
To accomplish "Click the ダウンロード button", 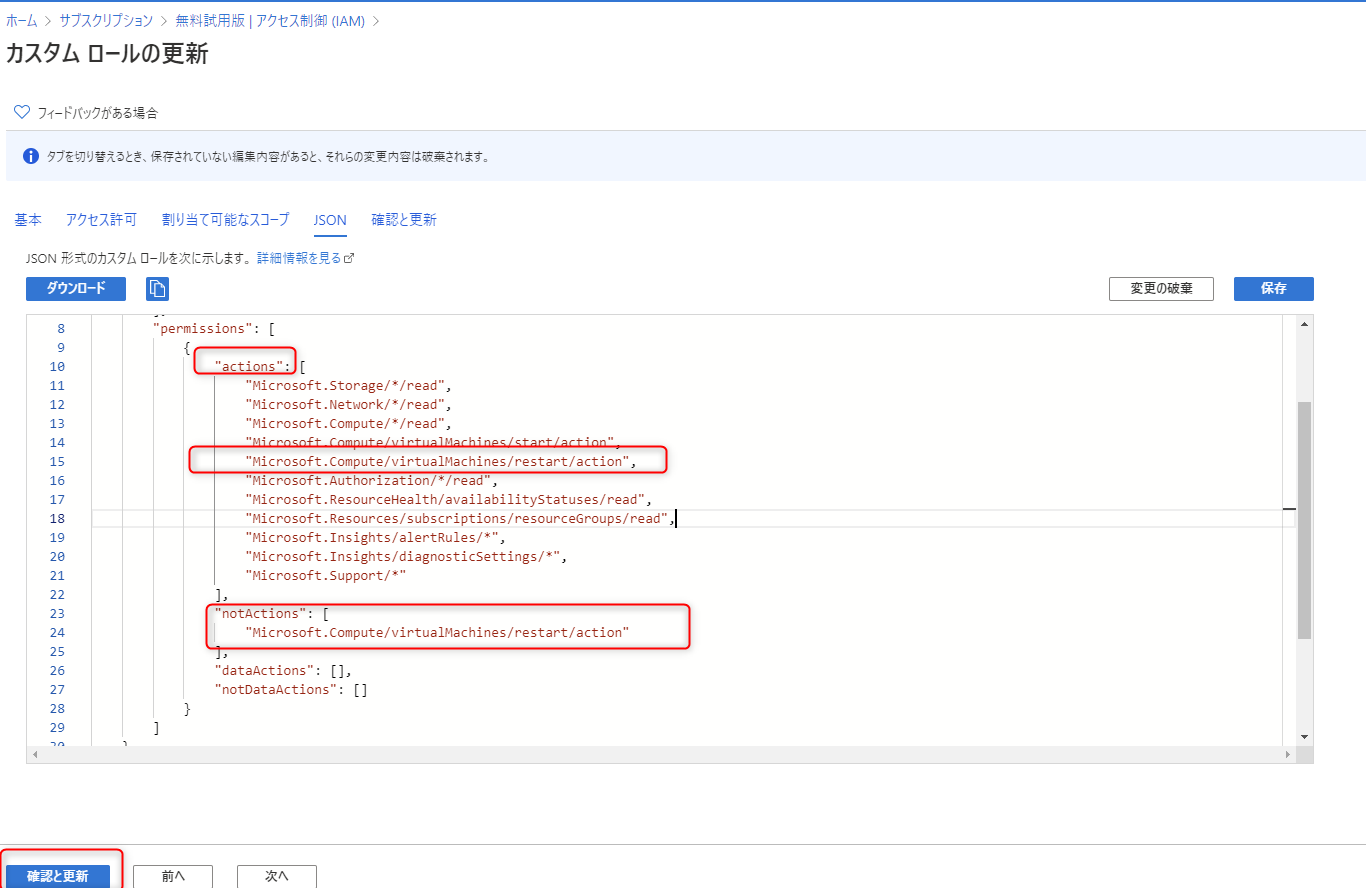I will (x=76, y=288).
